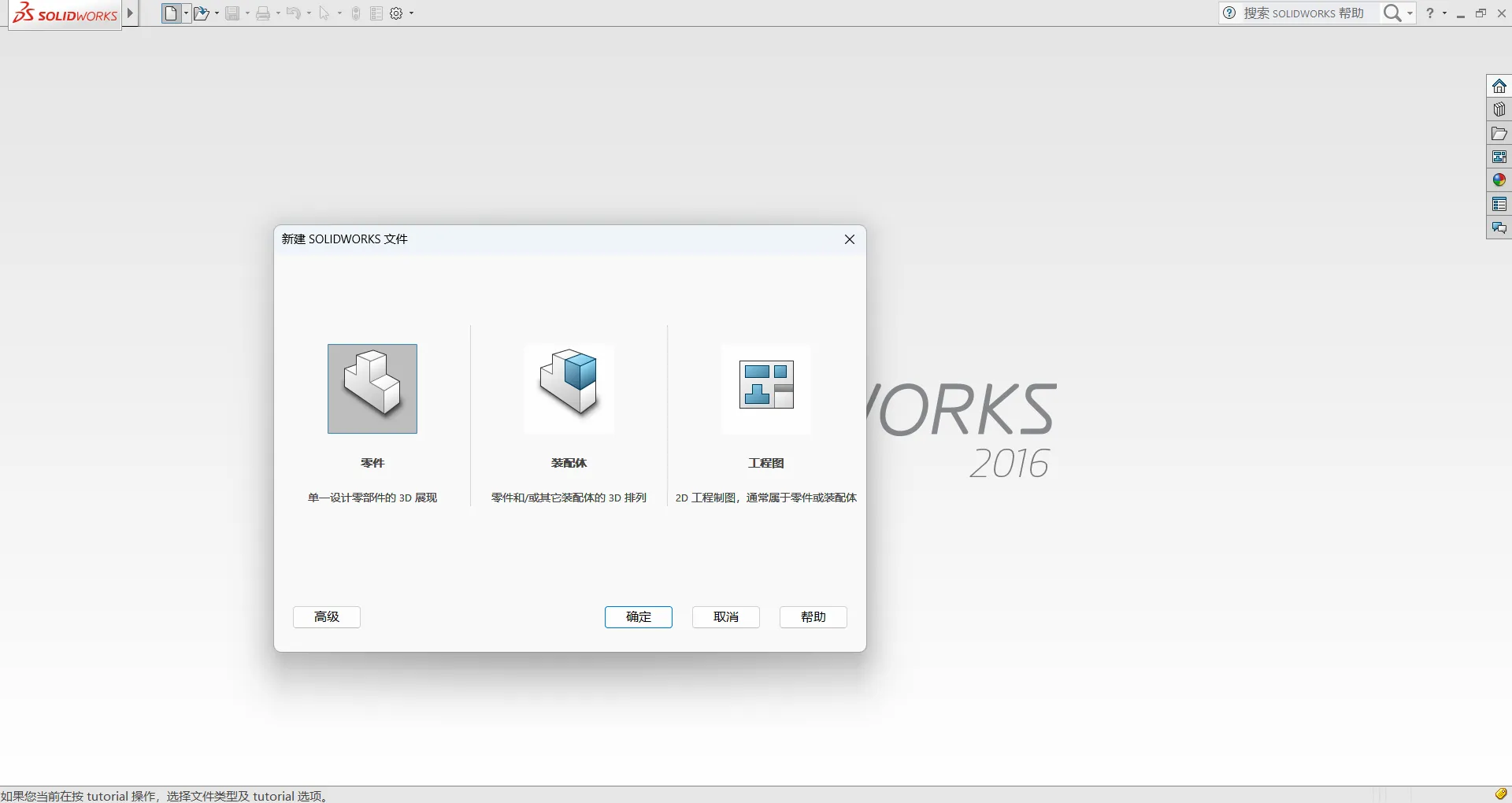Click the 工程图 label text
1512x803 pixels.
(x=766, y=463)
